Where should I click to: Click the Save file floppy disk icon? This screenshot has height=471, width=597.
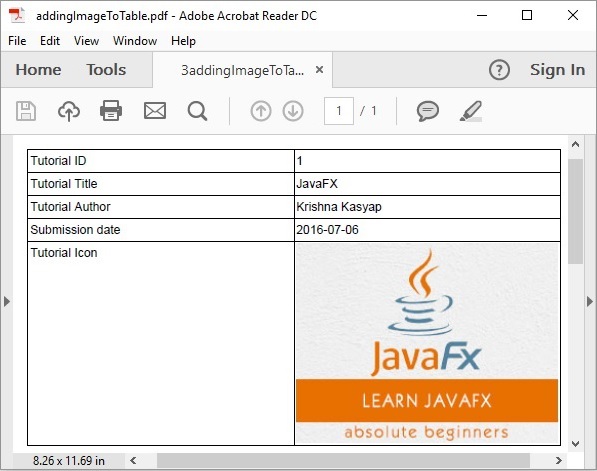(x=26, y=111)
